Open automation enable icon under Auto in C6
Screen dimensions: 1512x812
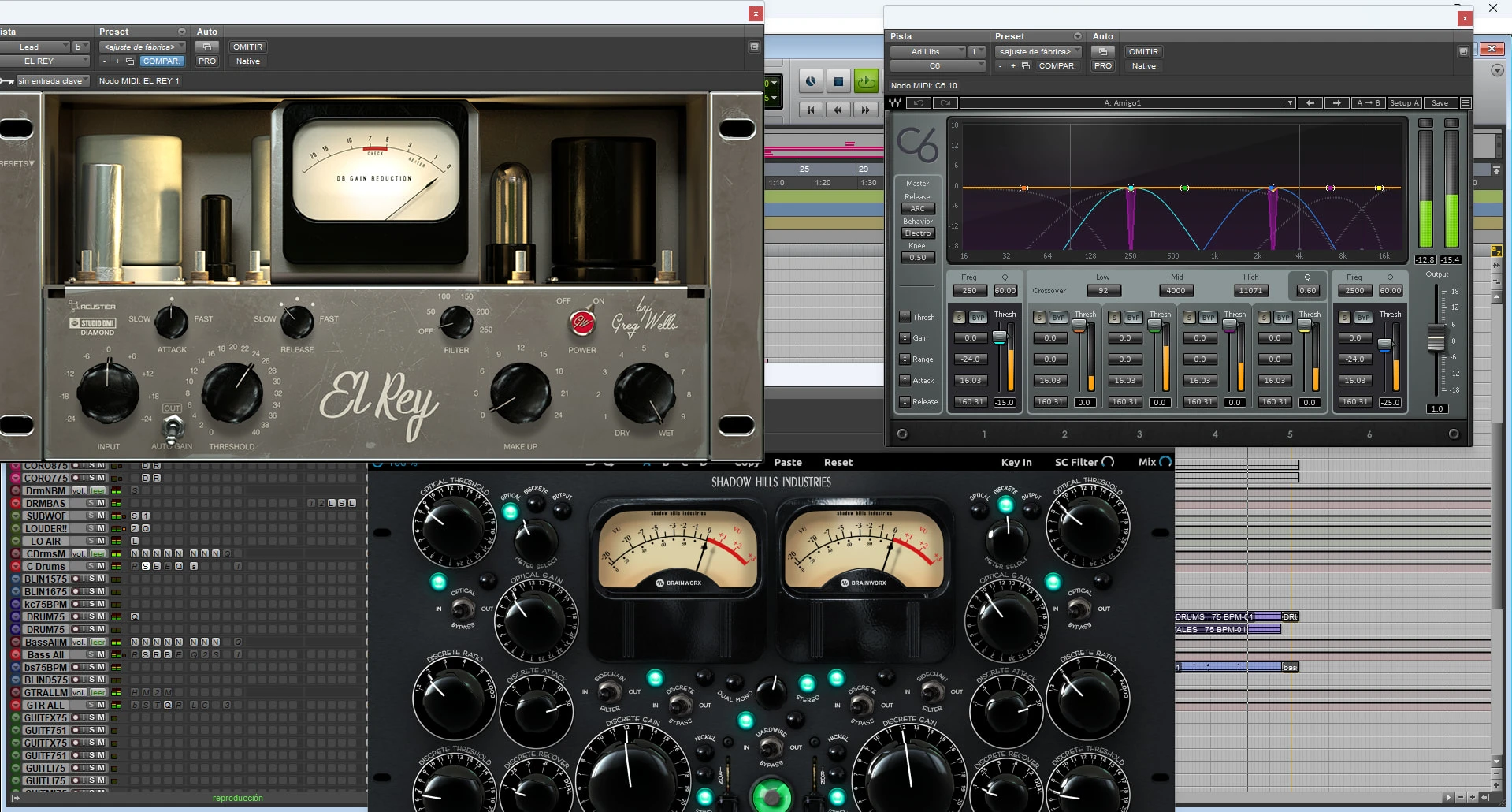pos(1102,51)
